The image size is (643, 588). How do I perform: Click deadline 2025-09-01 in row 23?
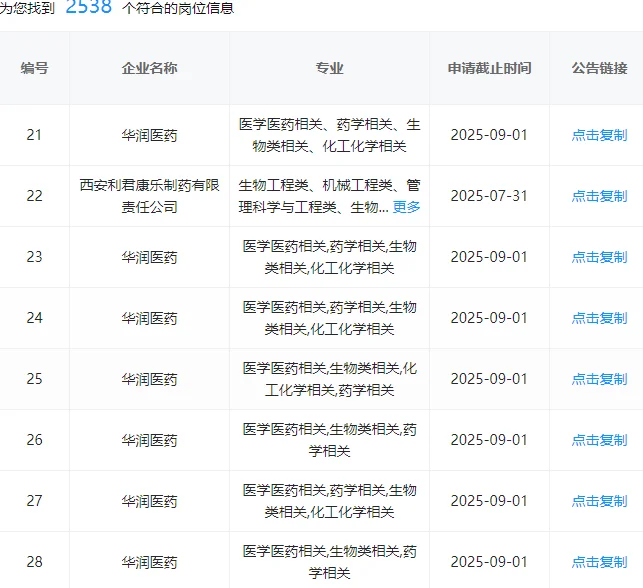[x=489, y=257]
